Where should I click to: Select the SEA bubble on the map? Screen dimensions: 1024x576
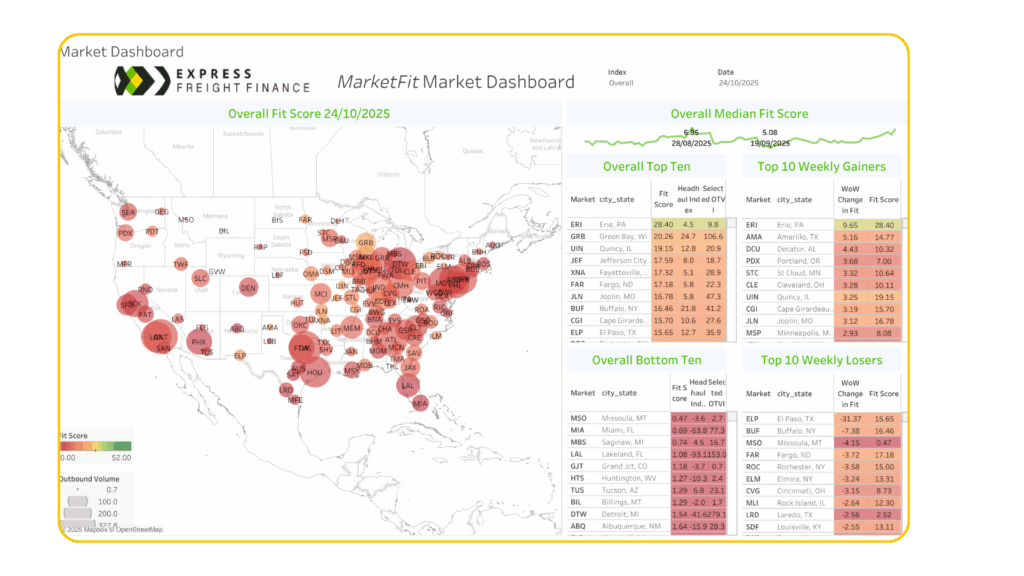(x=127, y=212)
